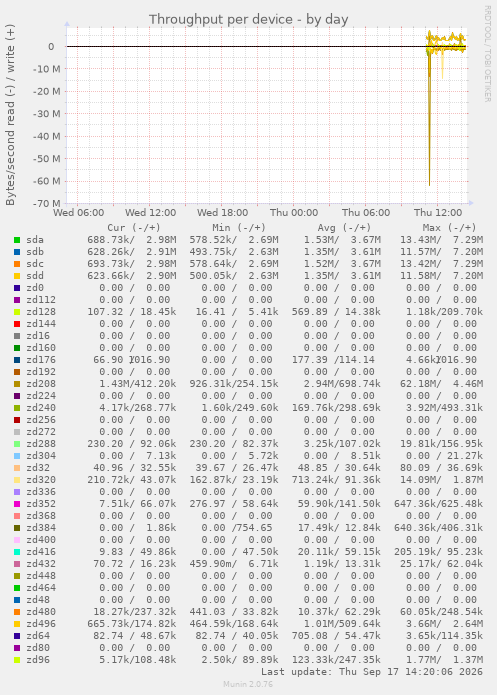Screen dimensions: 497x695
Task: Click the 'zd240' device label
Action: point(41,408)
